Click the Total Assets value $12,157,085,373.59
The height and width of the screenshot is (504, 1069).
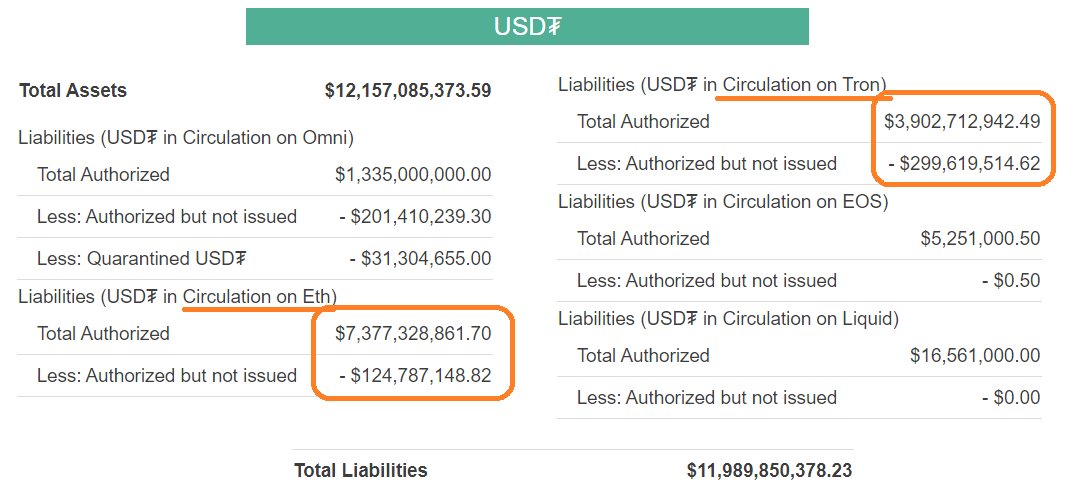pos(408,90)
